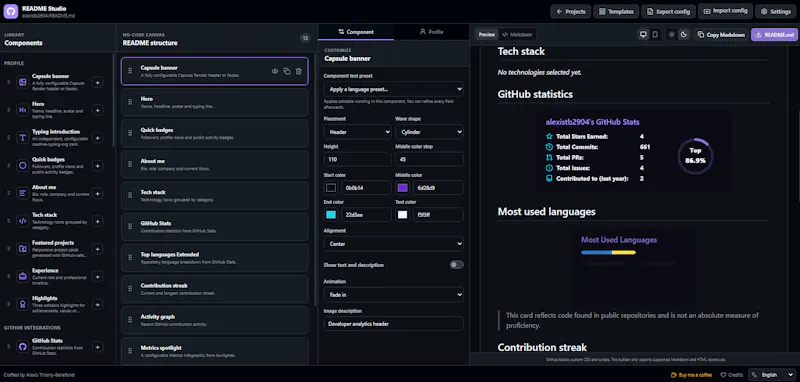Screen dimensions: 800x382
Task: Open the Alignment dropdown set to Center
Action: click(x=393, y=244)
